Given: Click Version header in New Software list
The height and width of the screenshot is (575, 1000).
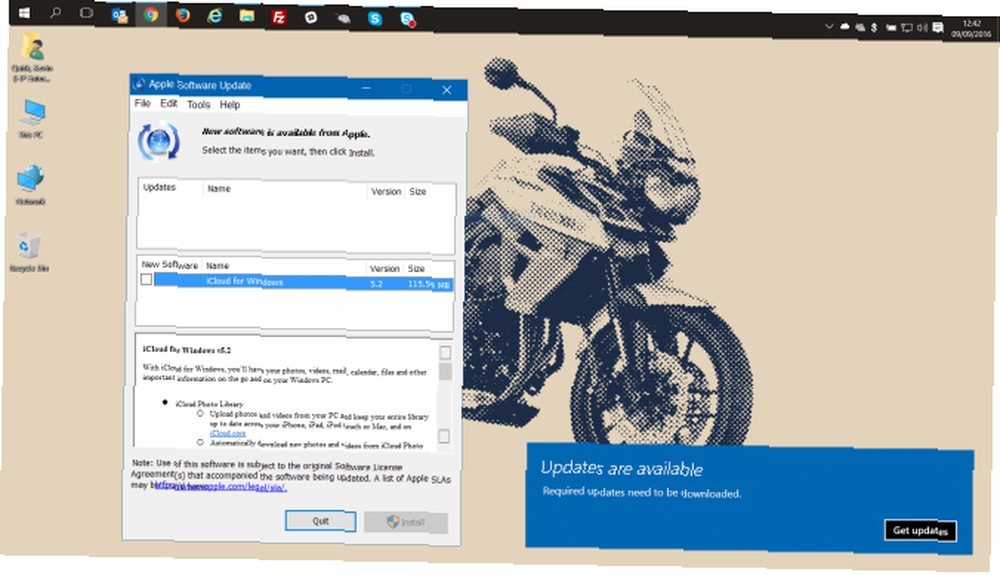Looking at the screenshot, I should click(x=385, y=268).
